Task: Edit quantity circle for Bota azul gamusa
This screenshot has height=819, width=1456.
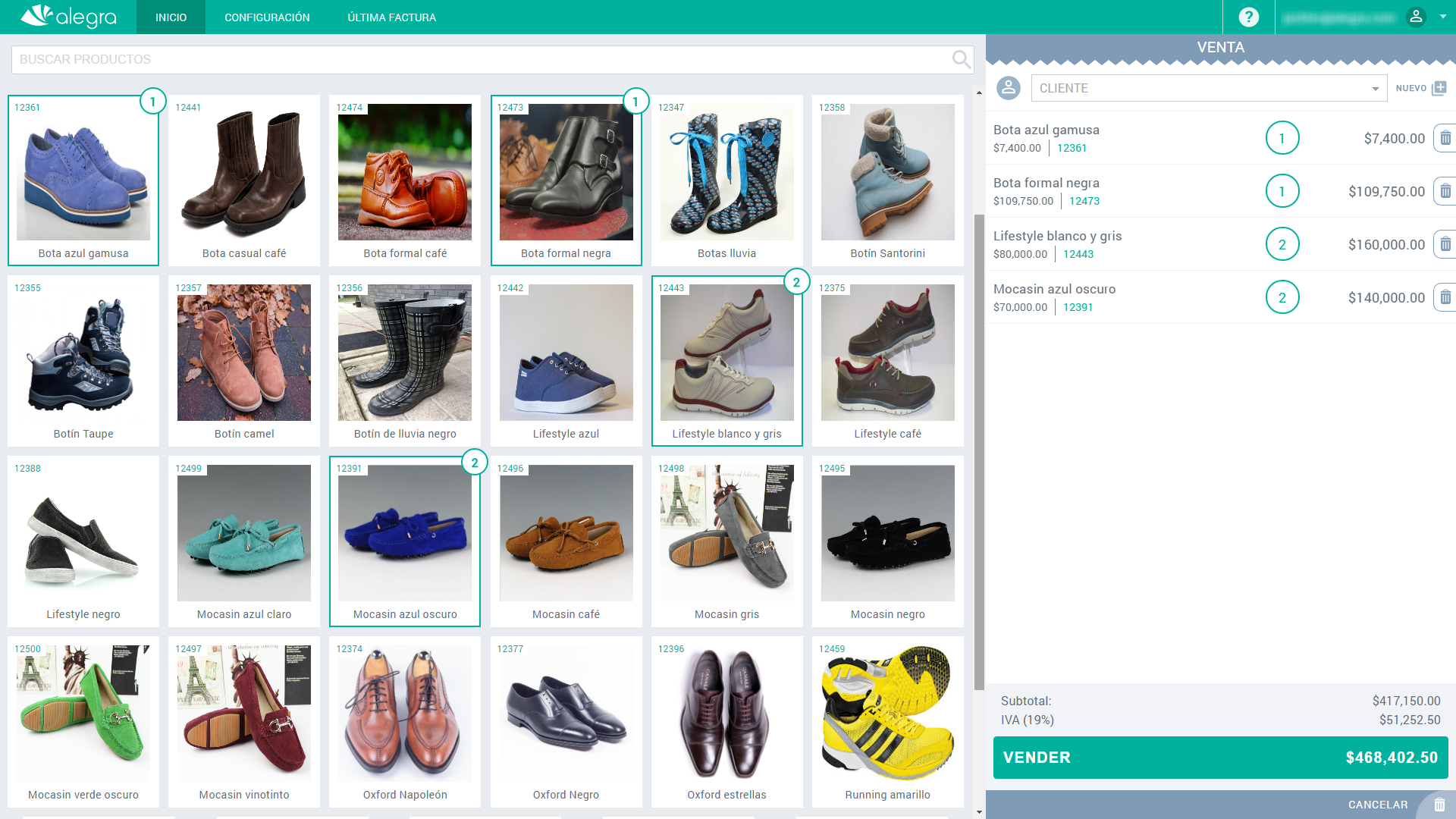Action: coord(1282,138)
